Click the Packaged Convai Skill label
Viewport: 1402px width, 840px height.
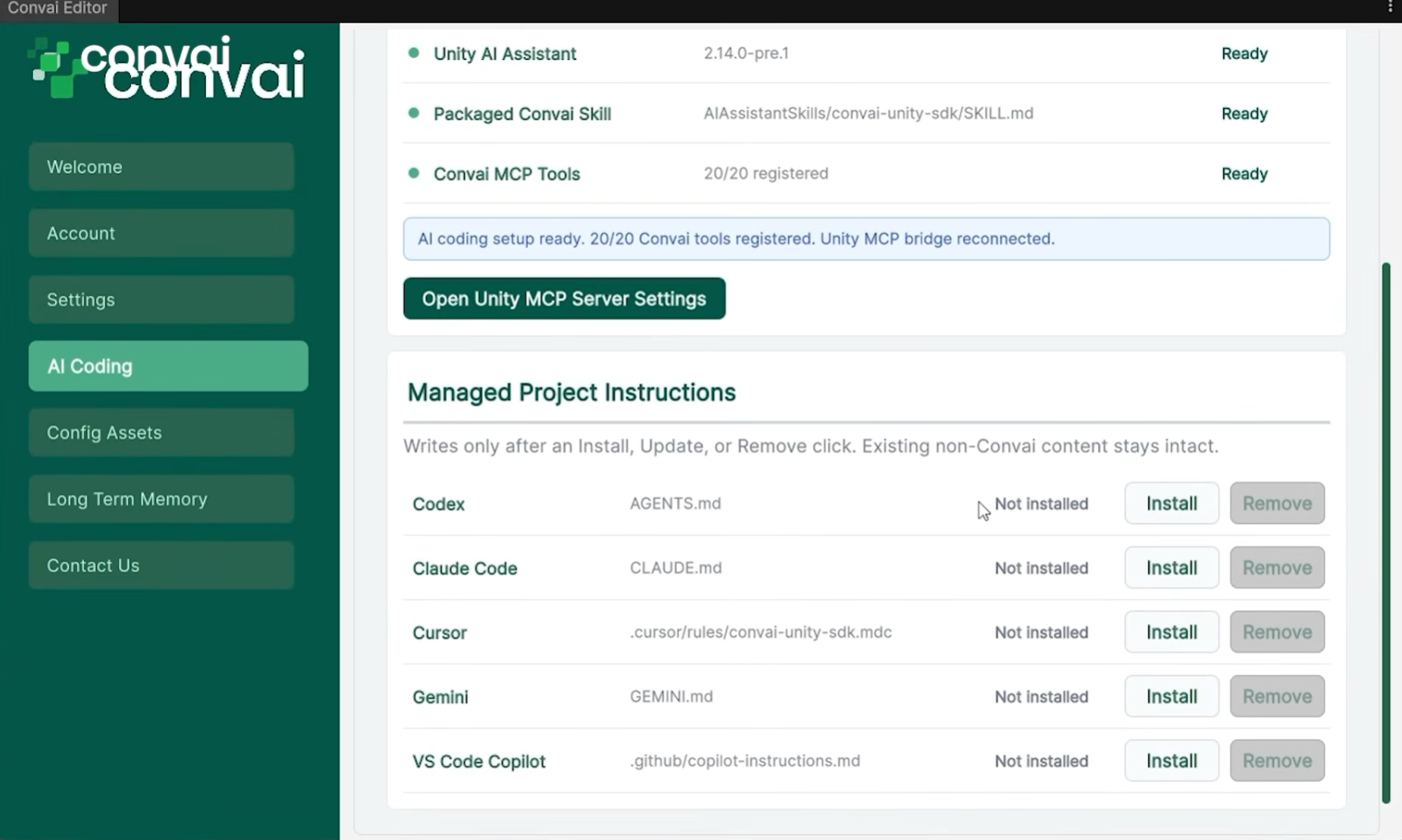click(522, 114)
